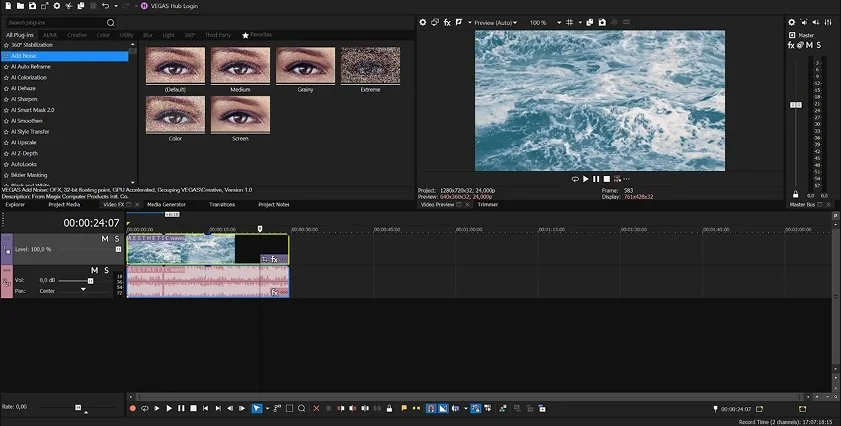The height and width of the screenshot is (426, 841).
Task: Toggle Enable Snapping magnet icon
Action: click(x=431, y=408)
